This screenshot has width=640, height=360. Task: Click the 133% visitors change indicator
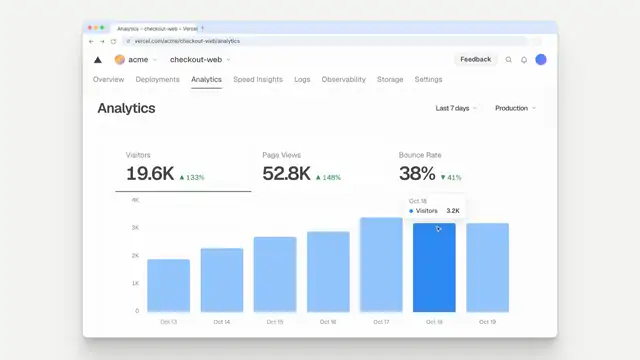click(192, 178)
